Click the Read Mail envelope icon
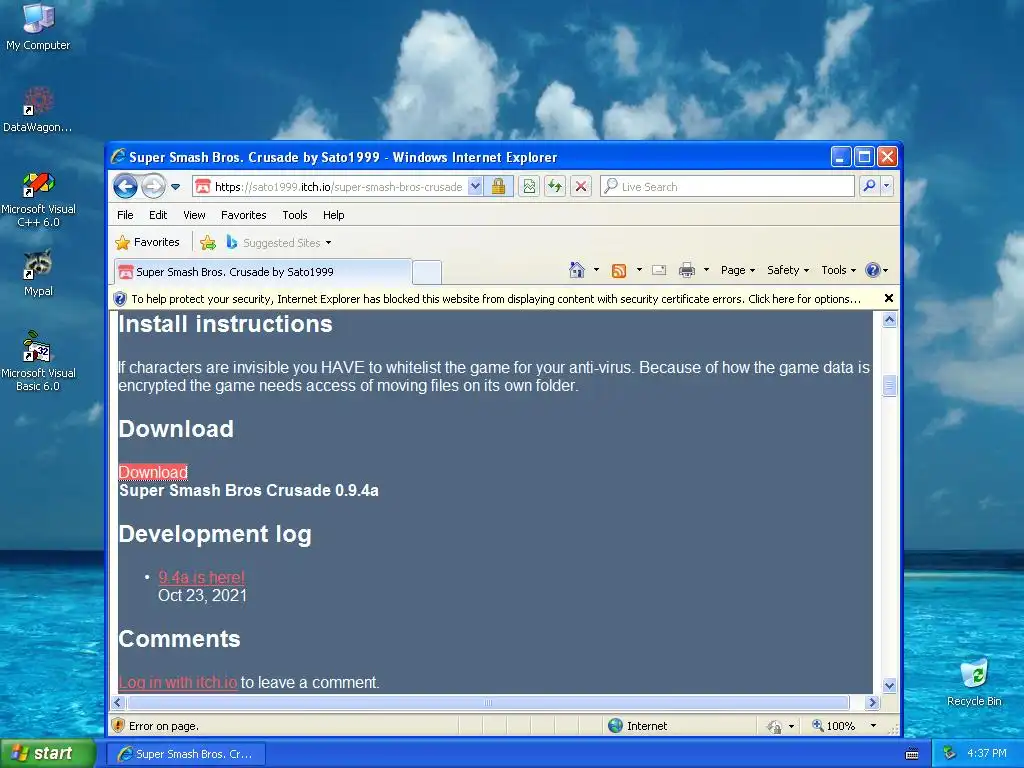This screenshot has height=768, width=1024. tap(659, 270)
